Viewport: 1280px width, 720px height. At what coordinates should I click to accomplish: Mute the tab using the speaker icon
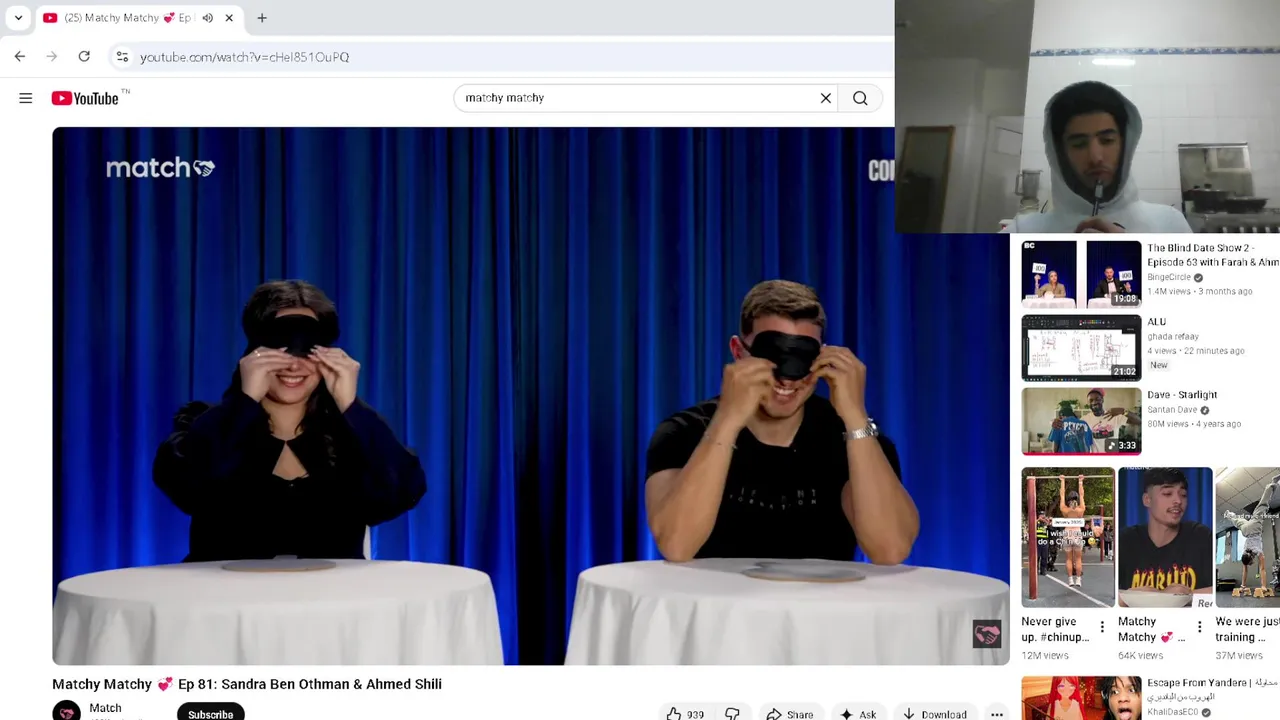point(208,18)
